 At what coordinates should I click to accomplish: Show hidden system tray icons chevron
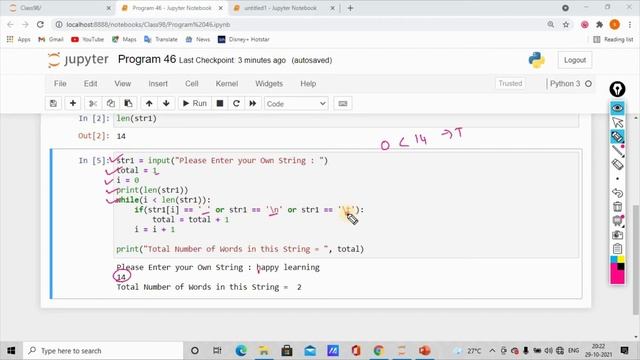point(492,351)
